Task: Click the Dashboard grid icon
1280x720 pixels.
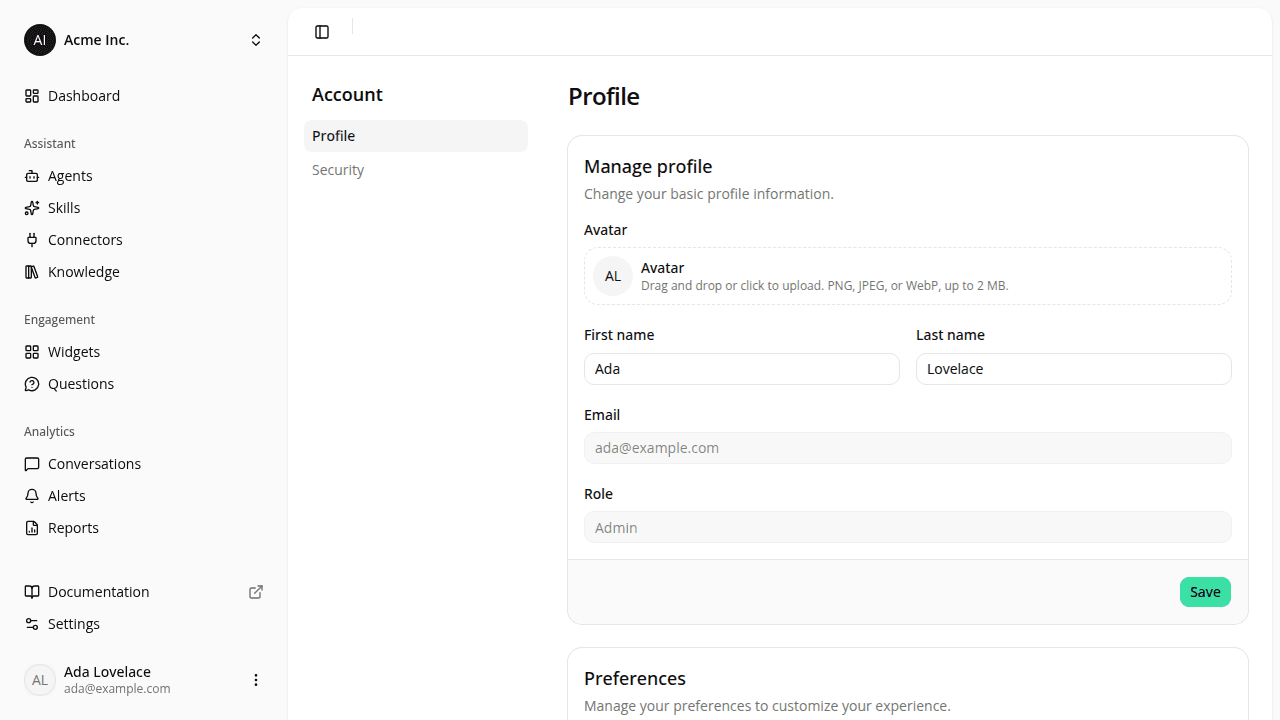Action: click(x=32, y=96)
